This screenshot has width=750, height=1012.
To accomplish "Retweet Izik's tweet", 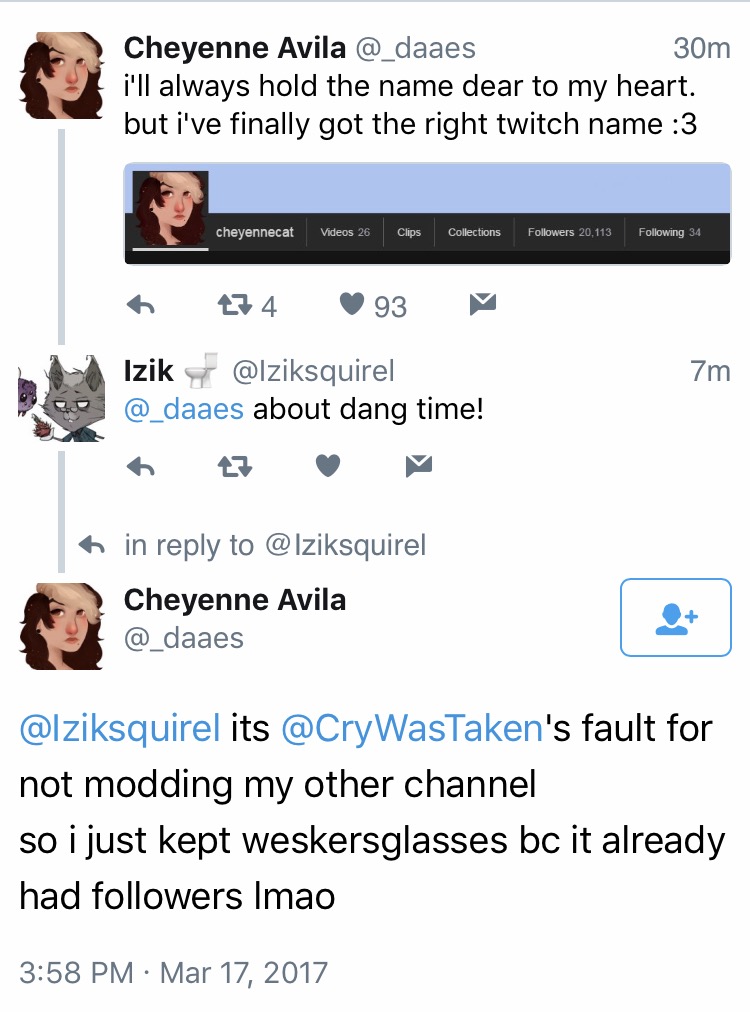I will 234,465.
